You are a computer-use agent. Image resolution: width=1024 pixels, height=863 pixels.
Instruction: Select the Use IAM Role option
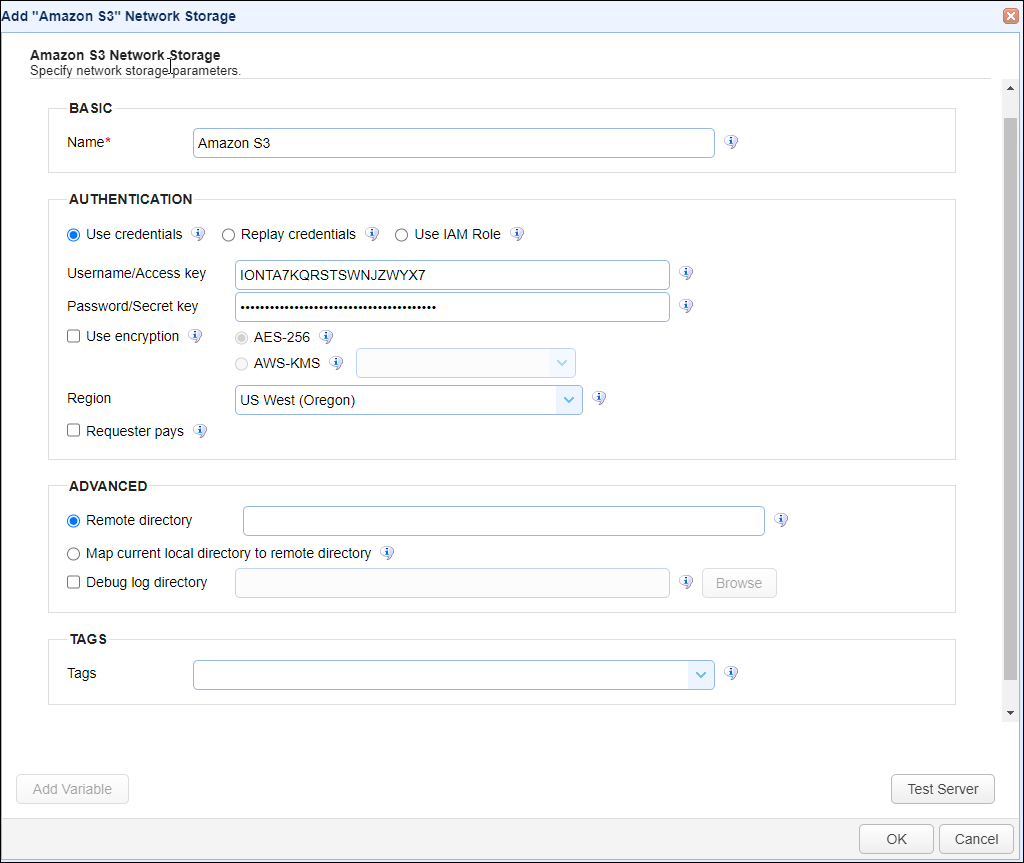[x=402, y=235]
